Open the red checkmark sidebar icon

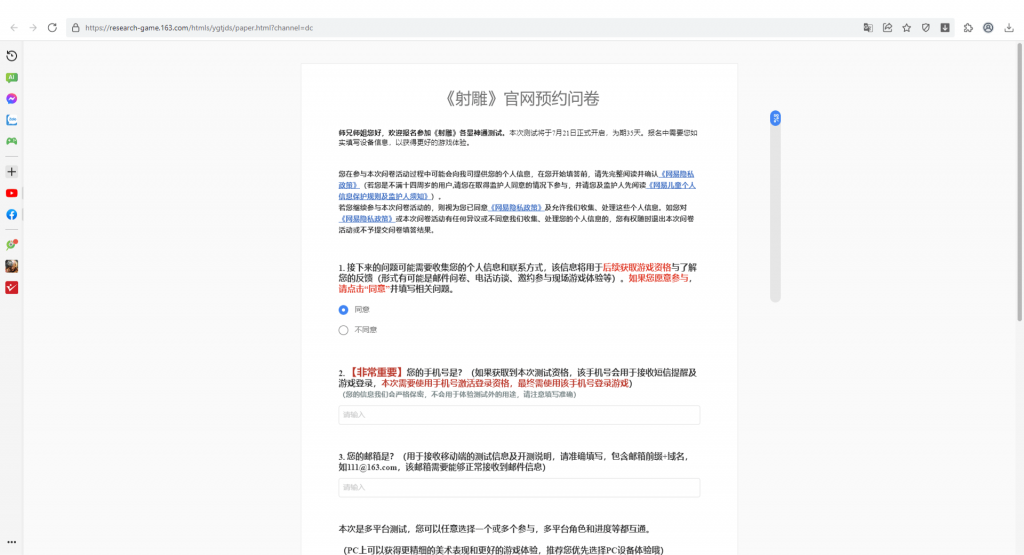point(12,288)
